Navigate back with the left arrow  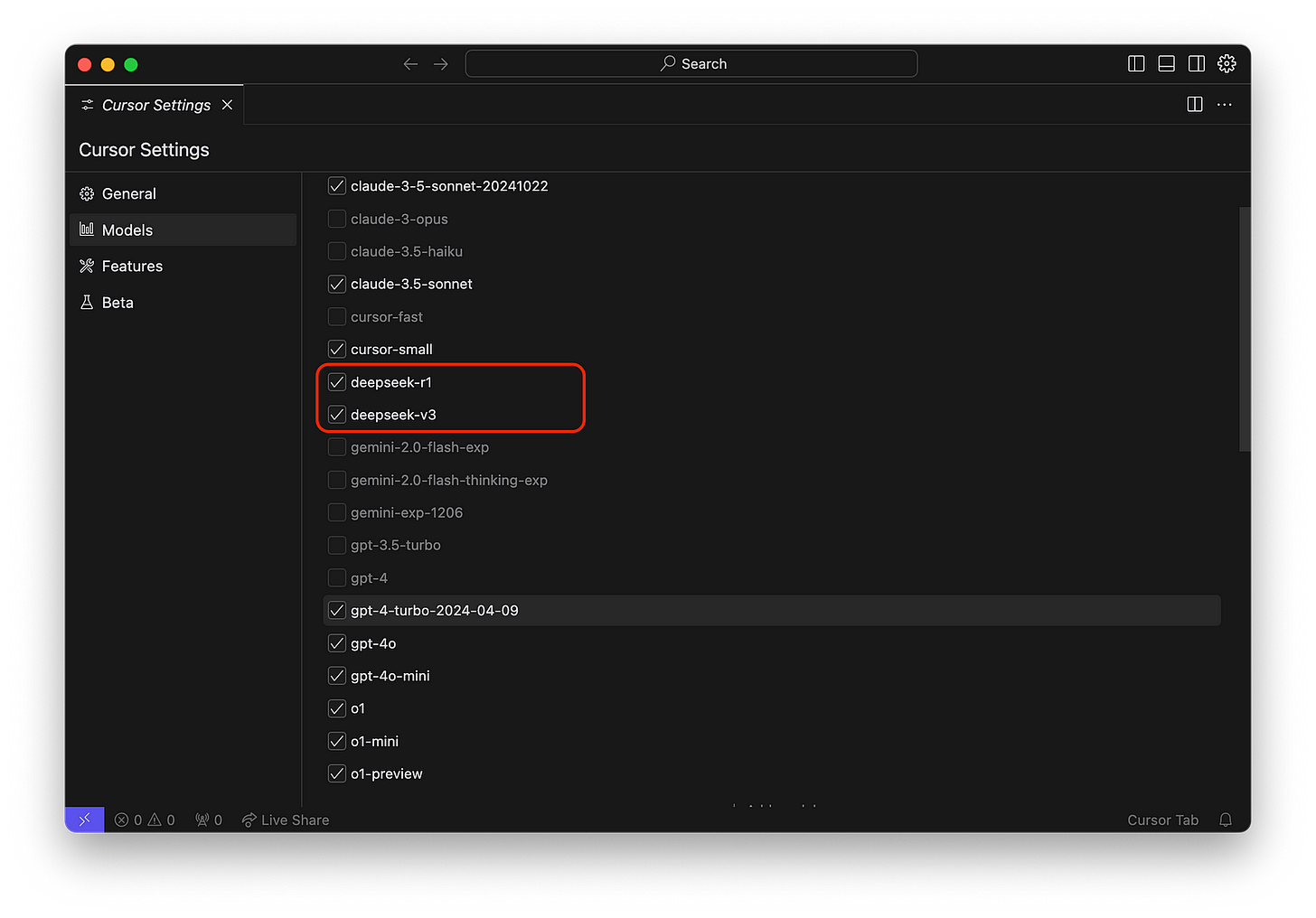pos(410,63)
